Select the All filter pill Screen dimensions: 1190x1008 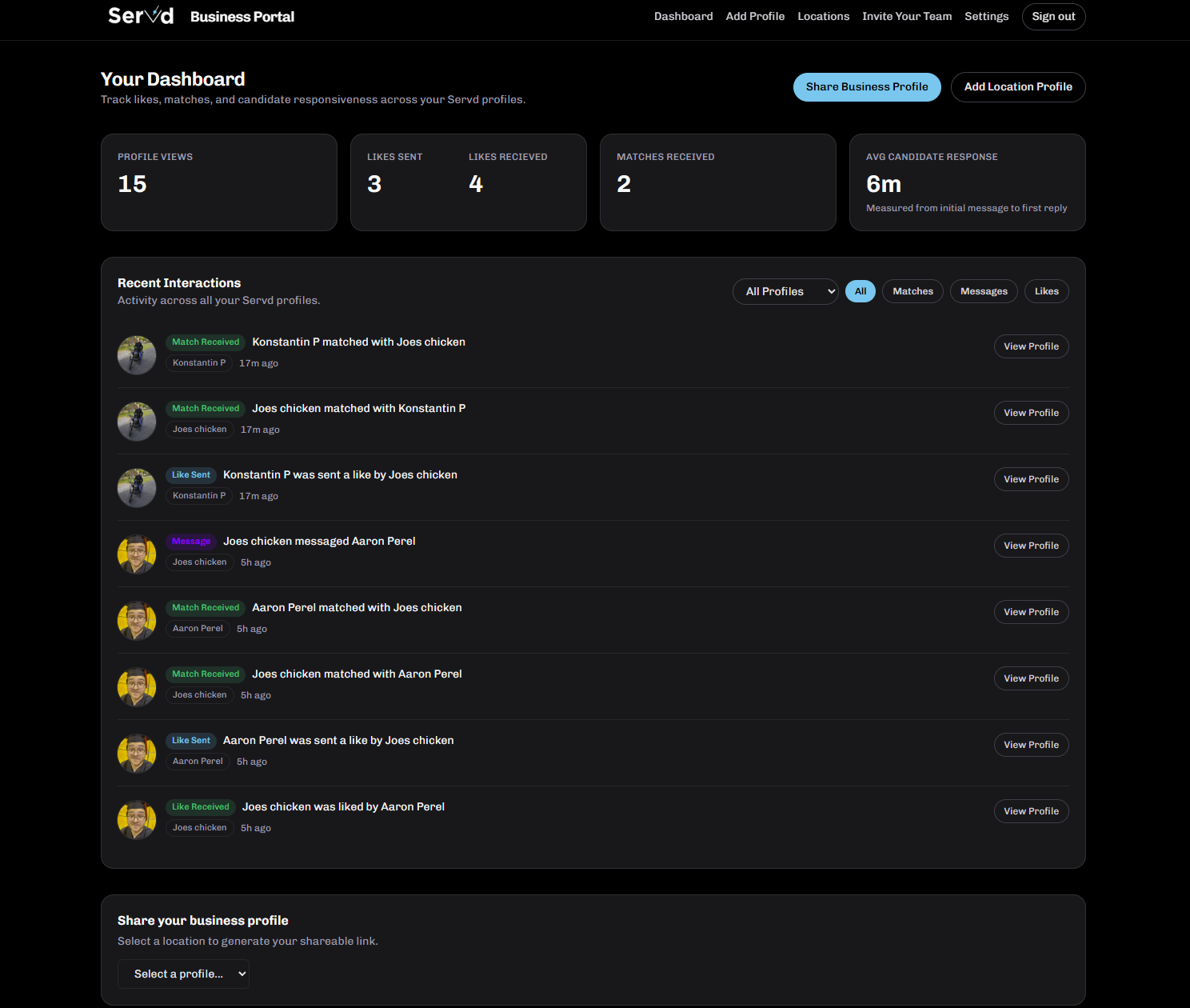[x=861, y=292]
